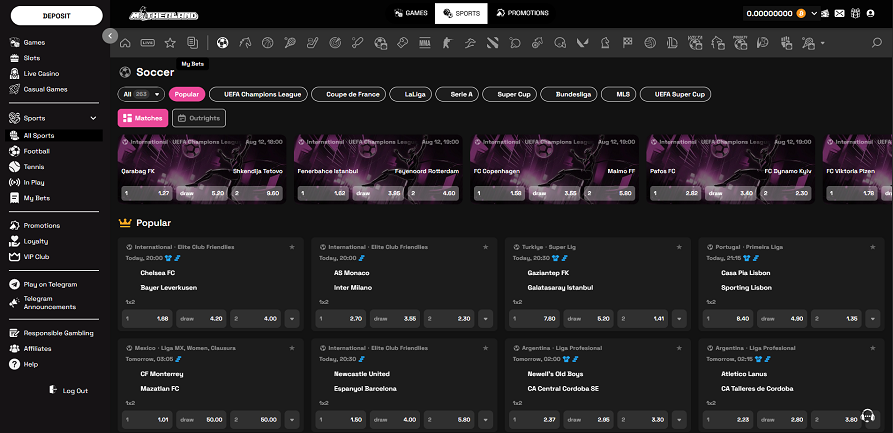Select the MMA sport icon
The height and width of the screenshot is (433, 893).
click(425, 43)
